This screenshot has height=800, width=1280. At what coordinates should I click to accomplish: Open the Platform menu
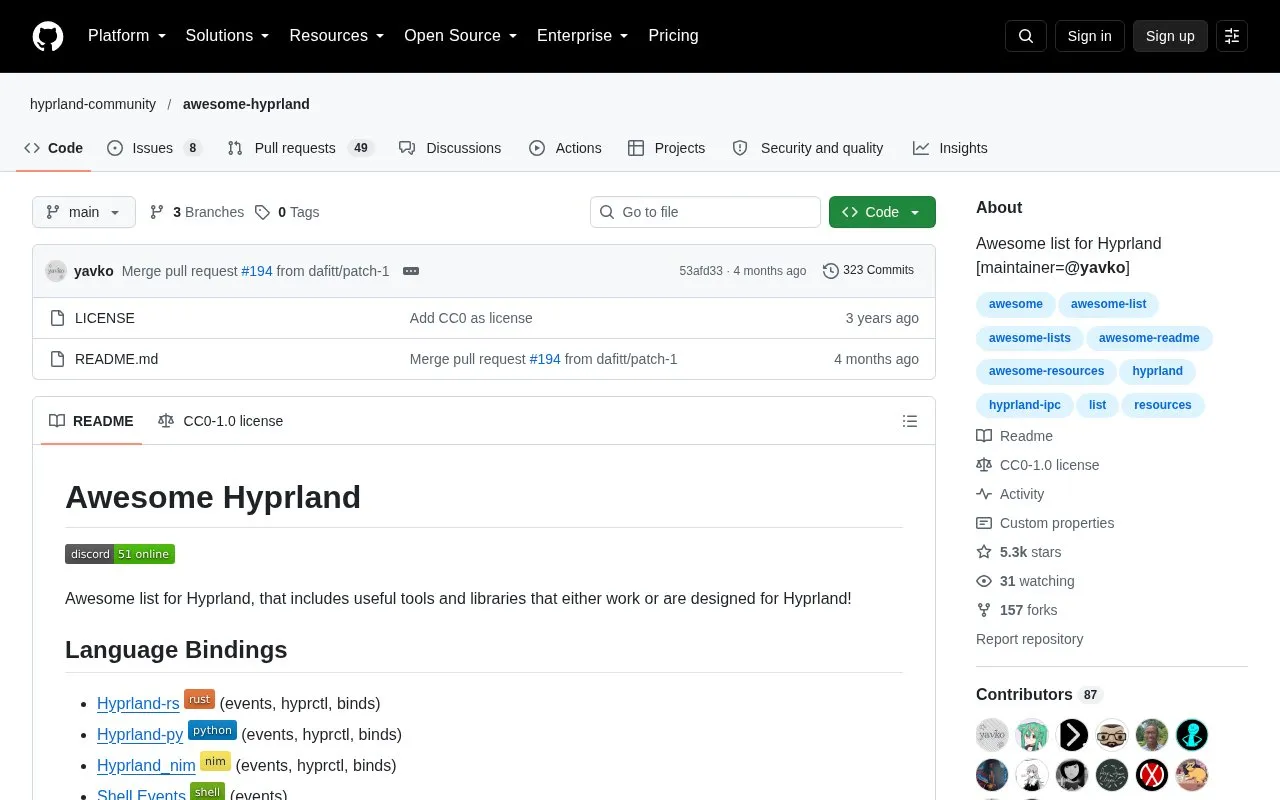(x=127, y=36)
